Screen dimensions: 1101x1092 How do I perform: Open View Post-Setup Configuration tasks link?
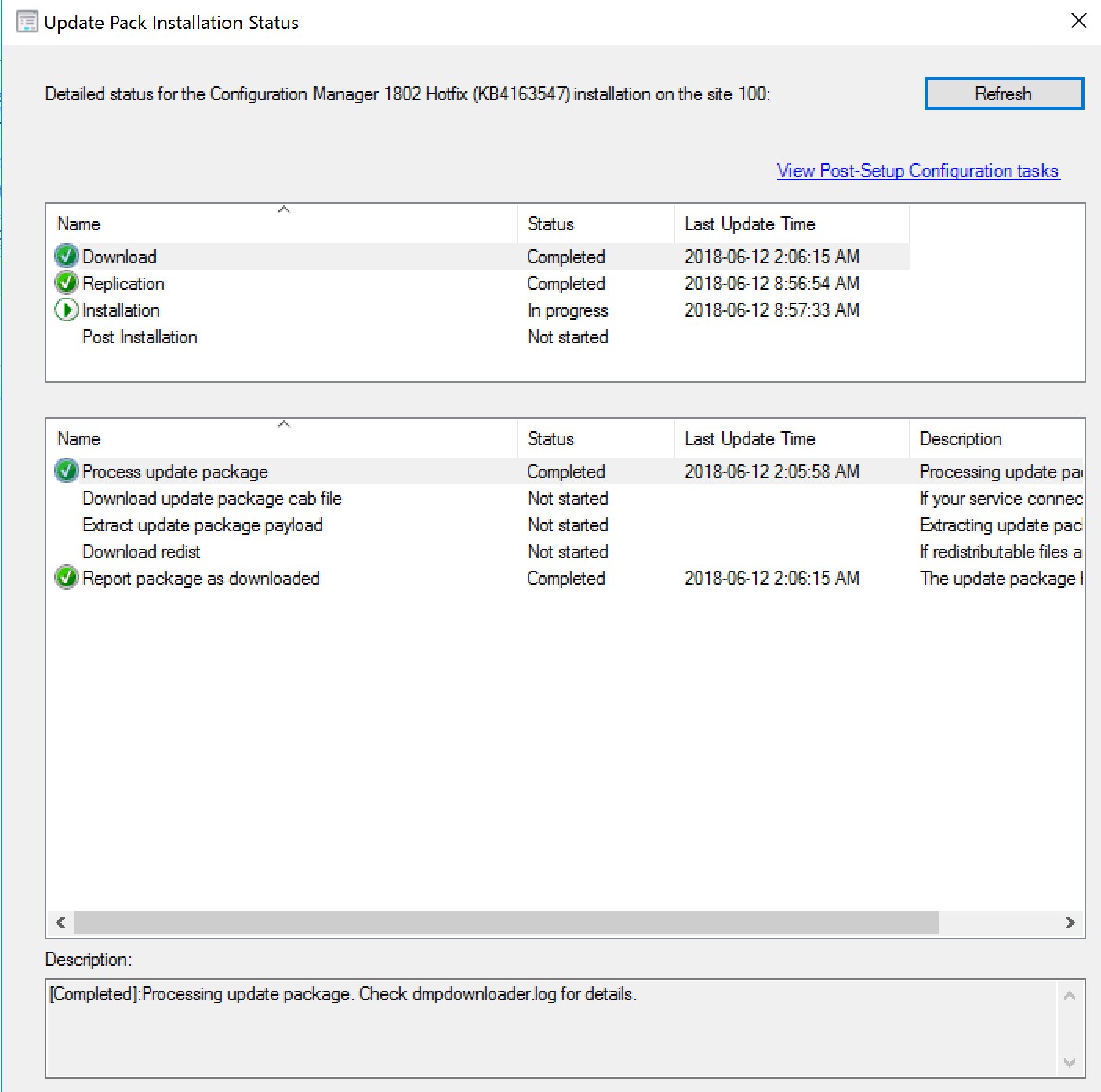click(918, 171)
